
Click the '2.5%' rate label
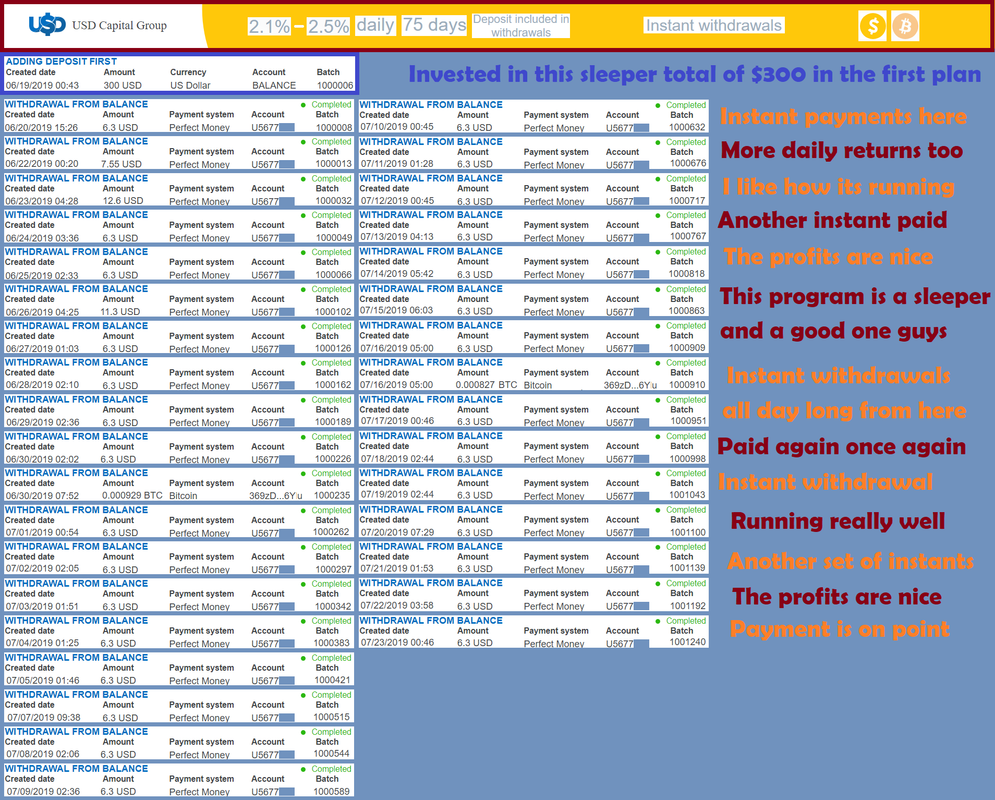pos(329,26)
